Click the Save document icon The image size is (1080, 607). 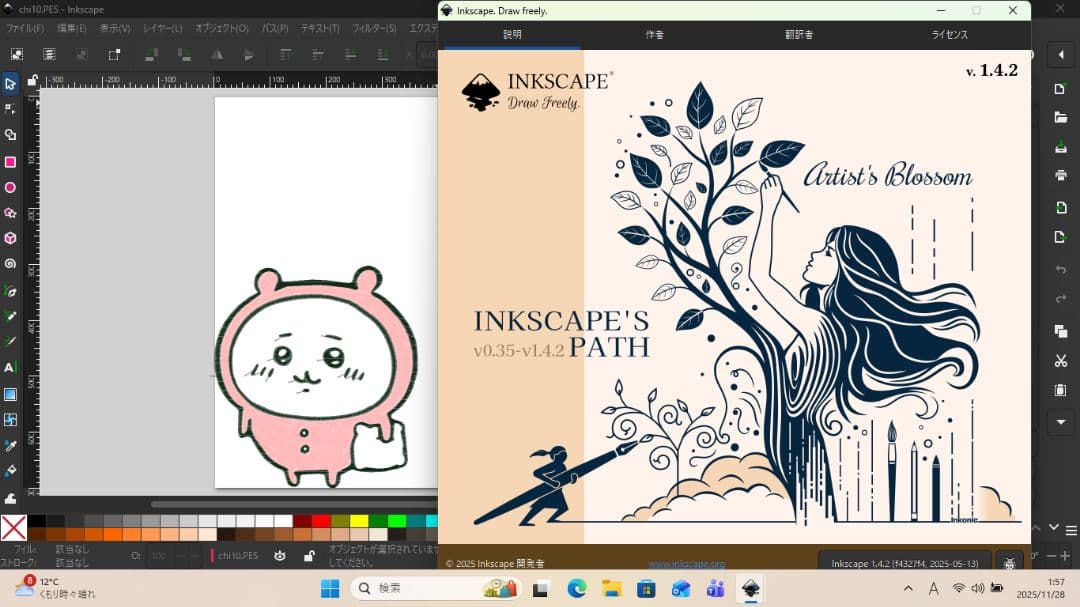click(x=1061, y=147)
